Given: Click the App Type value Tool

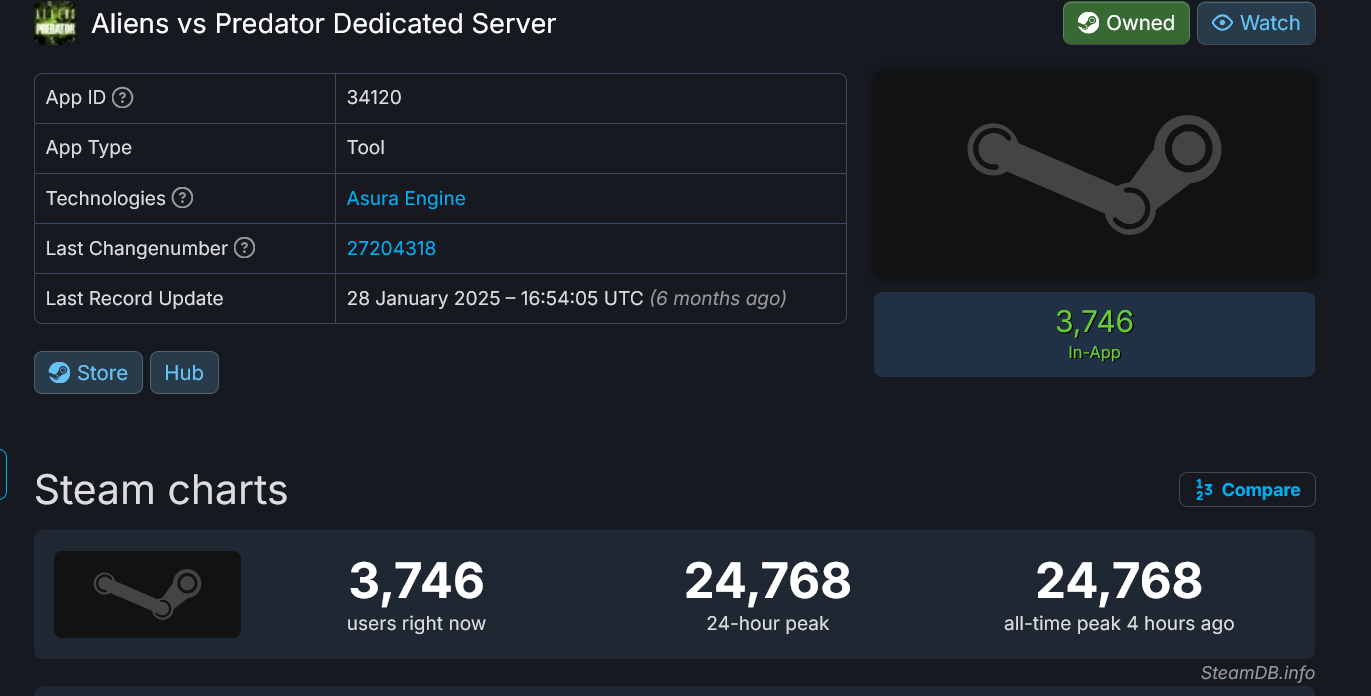Looking at the screenshot, I should click(x=366, y=147).
